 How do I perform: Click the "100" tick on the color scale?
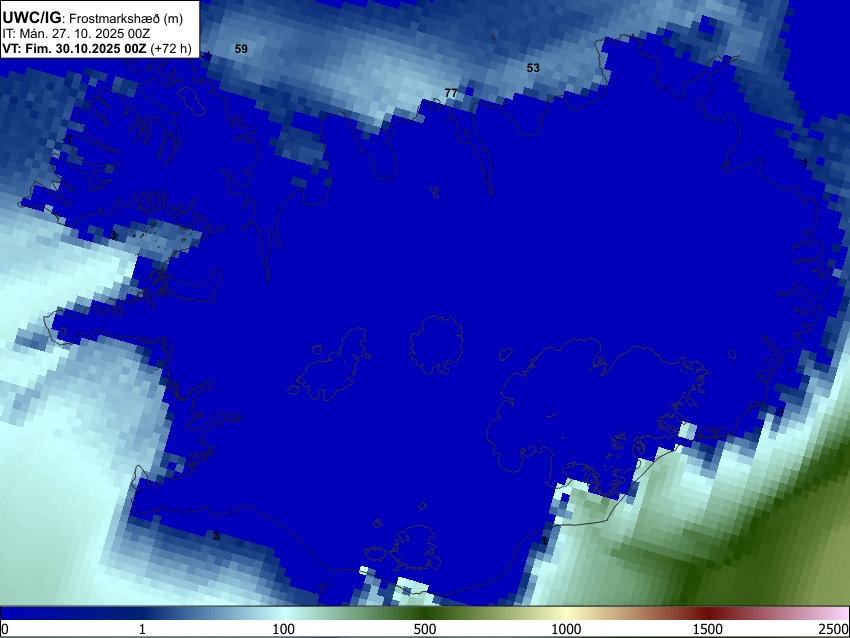pos(284,629)
